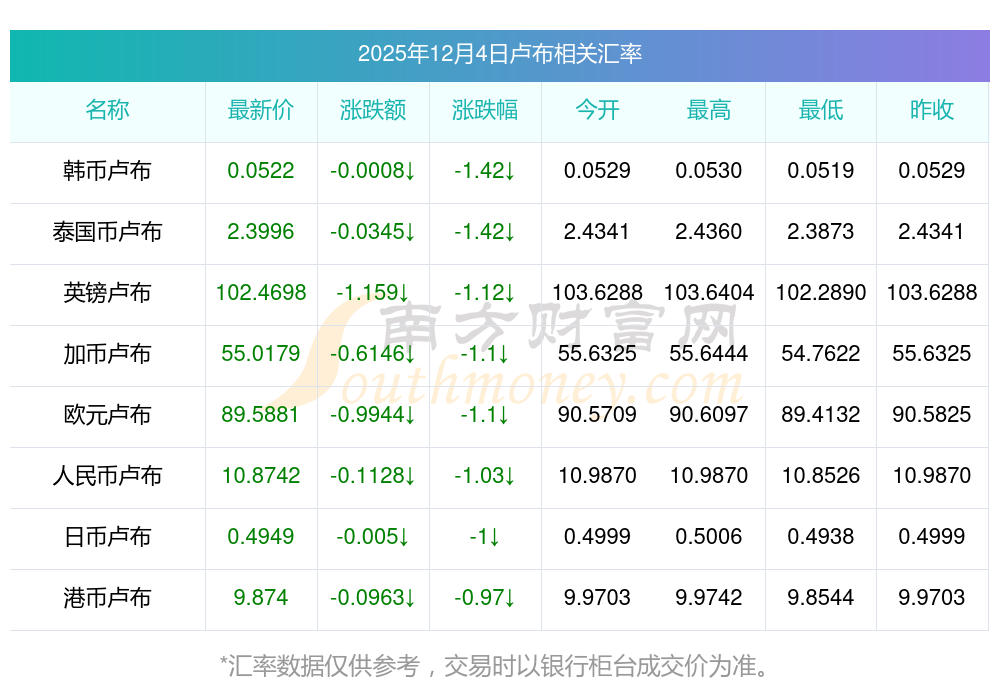Image resolution: width=1000 pixels, height=697 pixels.
Task: Click the 涨跌幅 column header
Action: click(485, 110)
